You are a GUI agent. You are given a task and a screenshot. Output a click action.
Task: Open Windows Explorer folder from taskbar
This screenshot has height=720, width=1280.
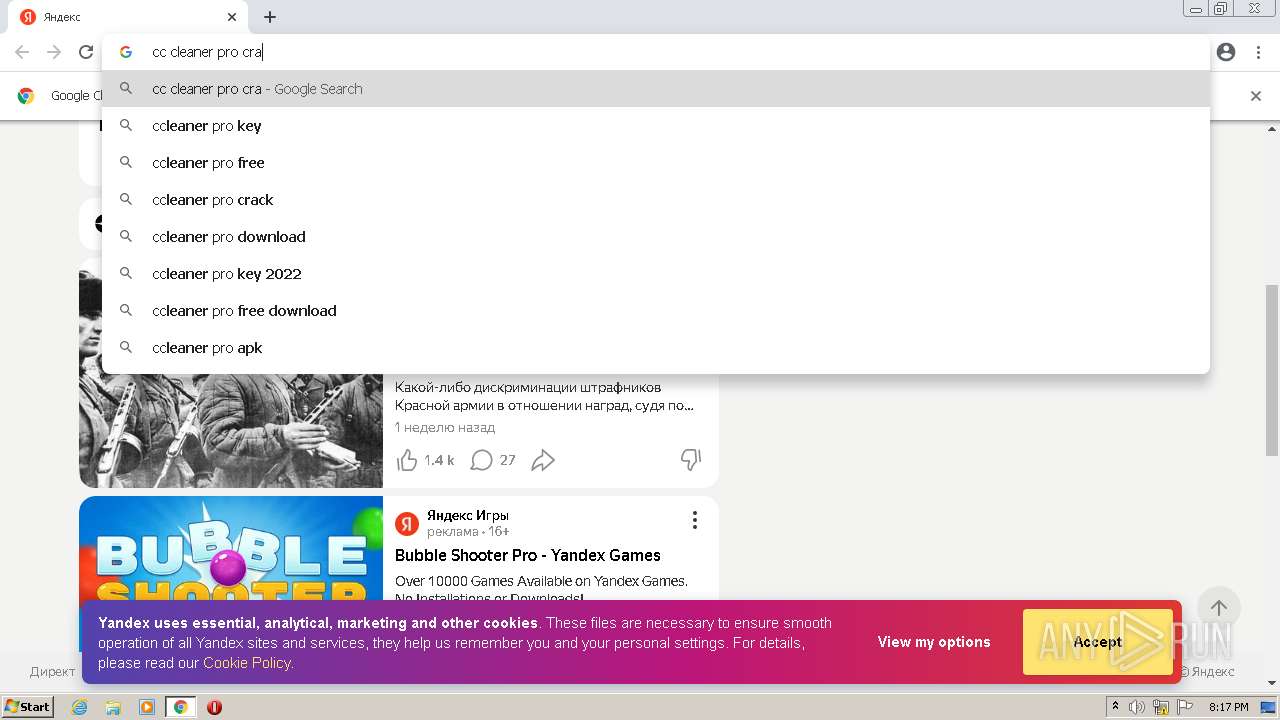coord(113,707)
